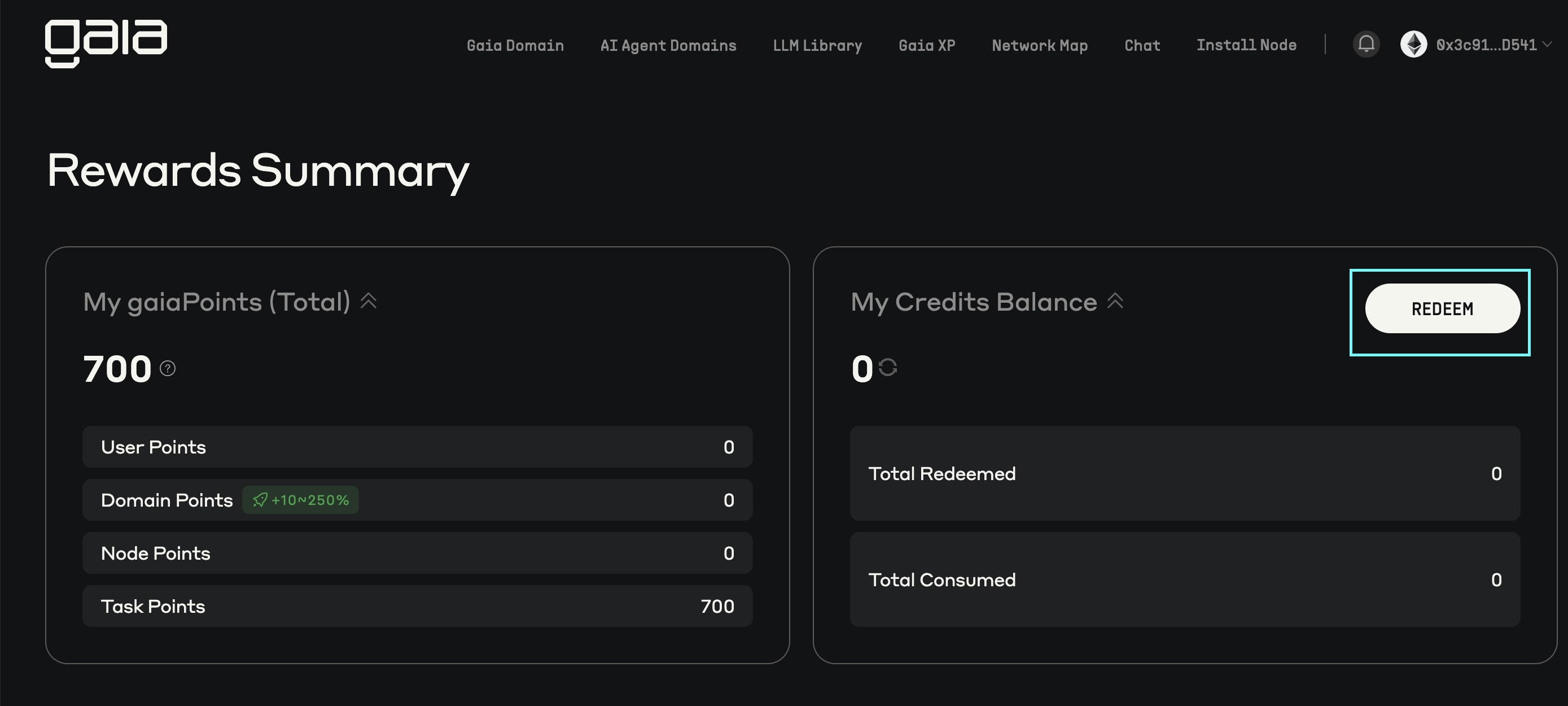The height and width of the screenshot is (706, 1568).
Task: Click the Total Redeemed row
Action: (1185, 473)
